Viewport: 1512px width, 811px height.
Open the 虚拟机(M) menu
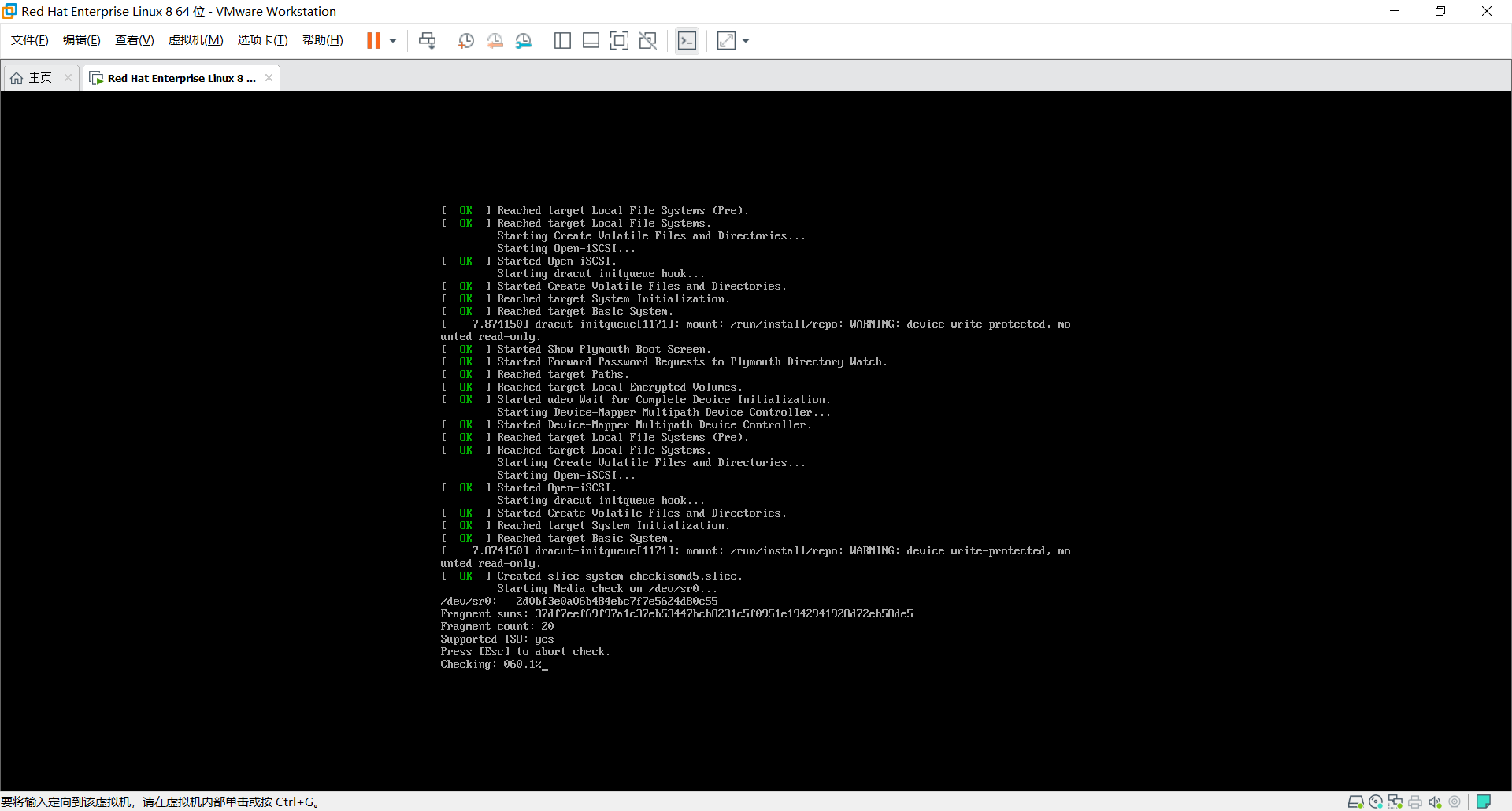point(196,40)
